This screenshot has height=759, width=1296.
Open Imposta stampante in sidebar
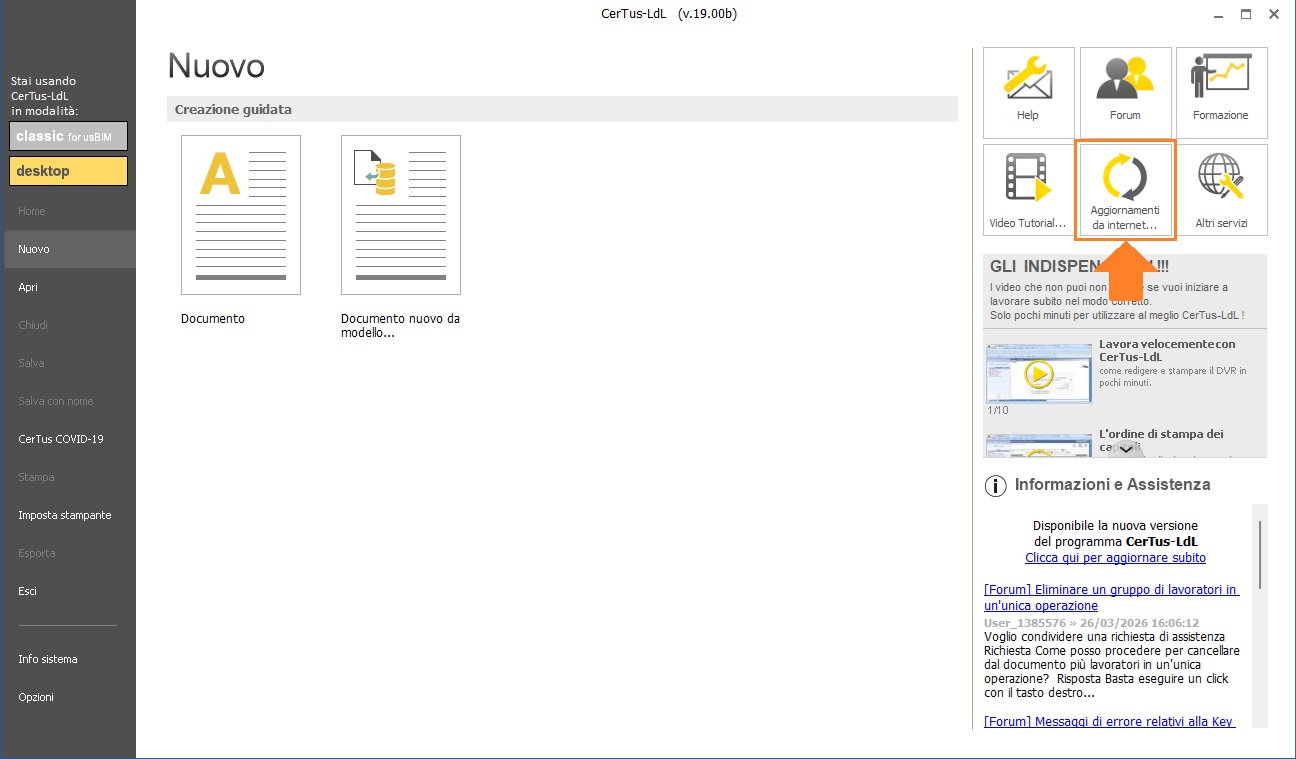coord(65,515)
